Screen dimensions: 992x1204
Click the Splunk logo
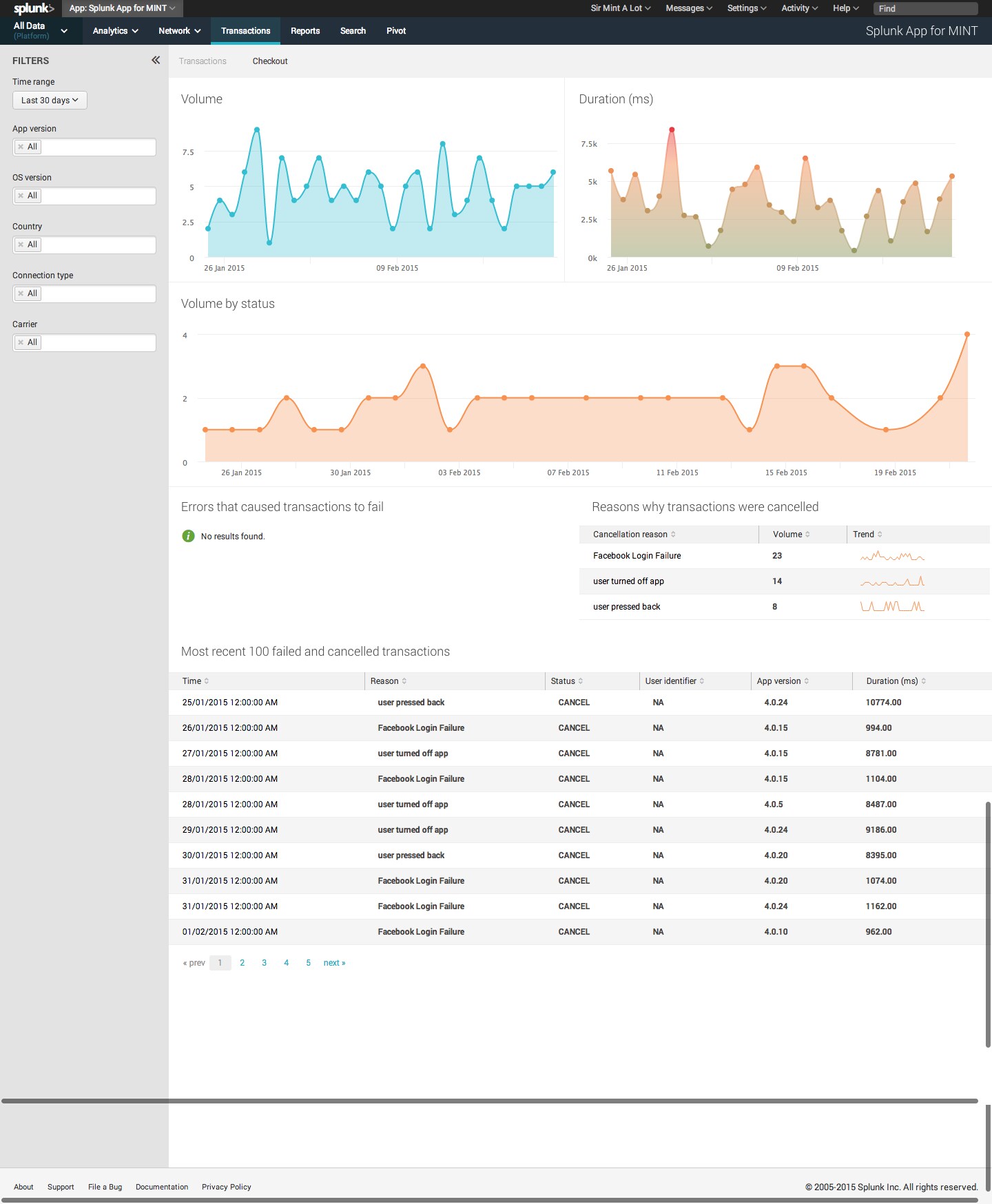coord(34,8)
